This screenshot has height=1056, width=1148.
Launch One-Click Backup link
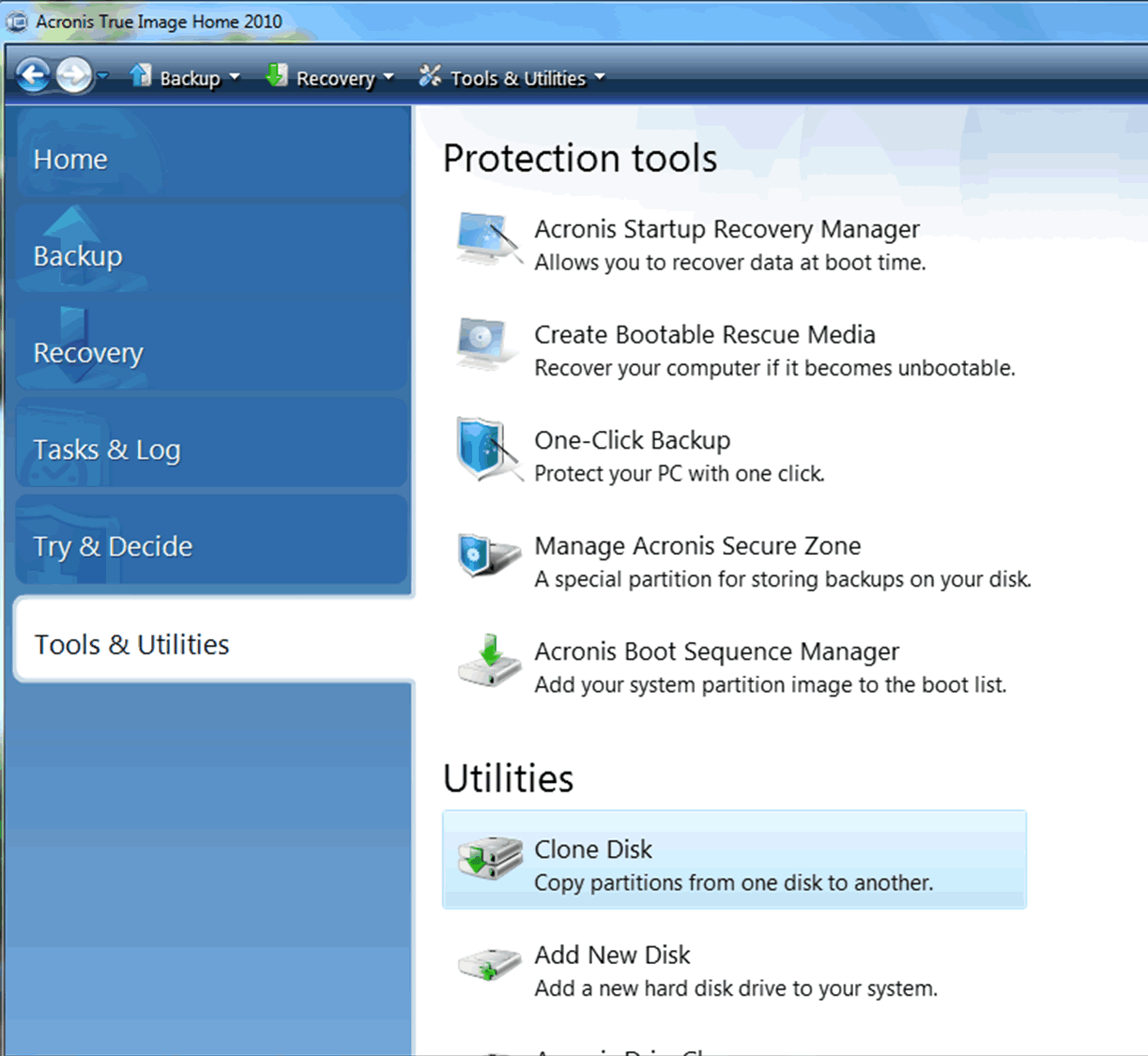[x=632, y=440]
